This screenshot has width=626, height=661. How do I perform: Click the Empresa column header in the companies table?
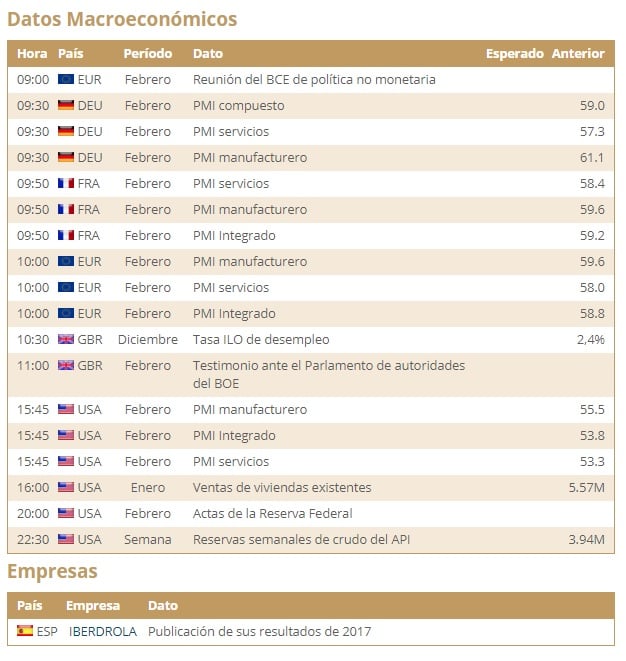coord(93,605)
